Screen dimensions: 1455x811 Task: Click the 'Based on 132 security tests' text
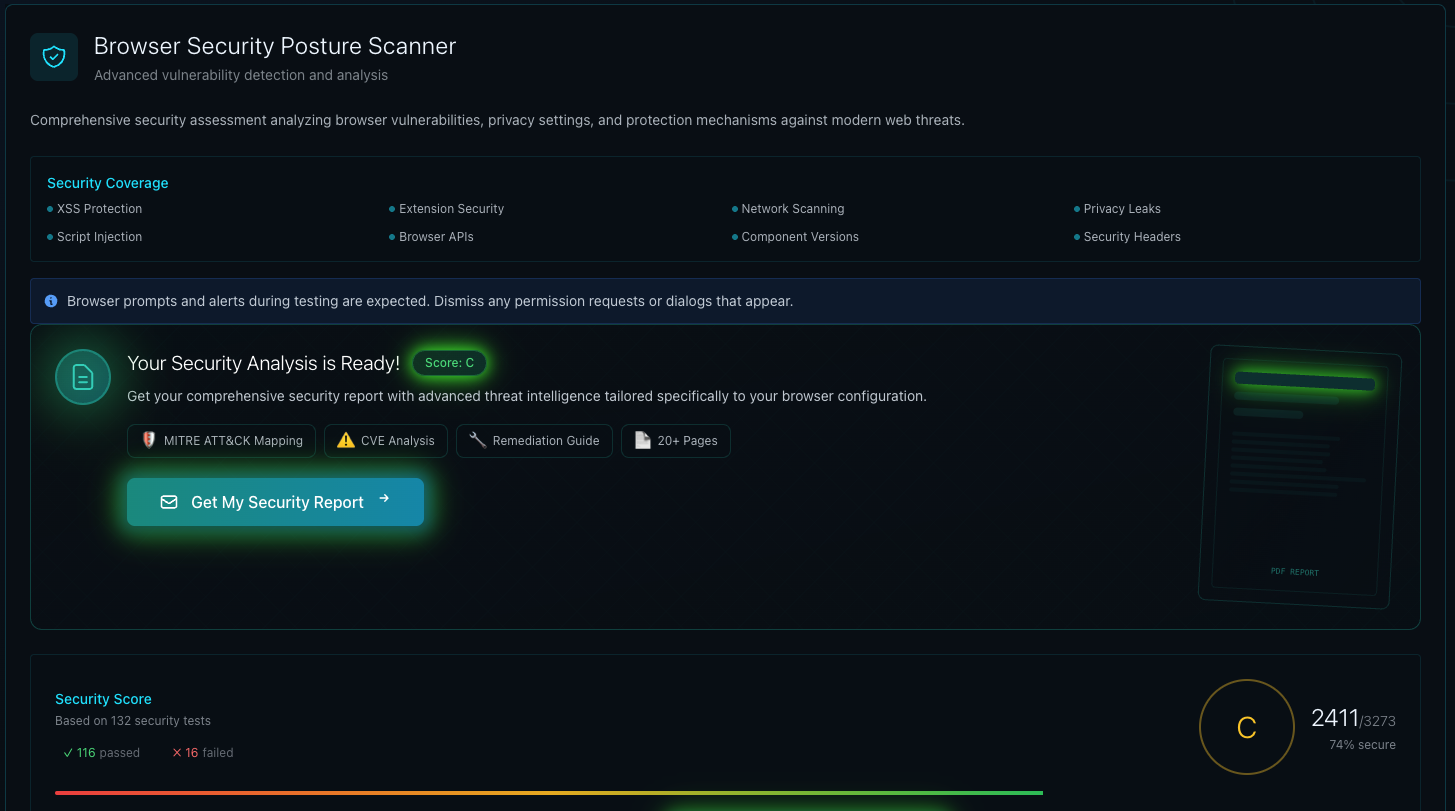133,721
